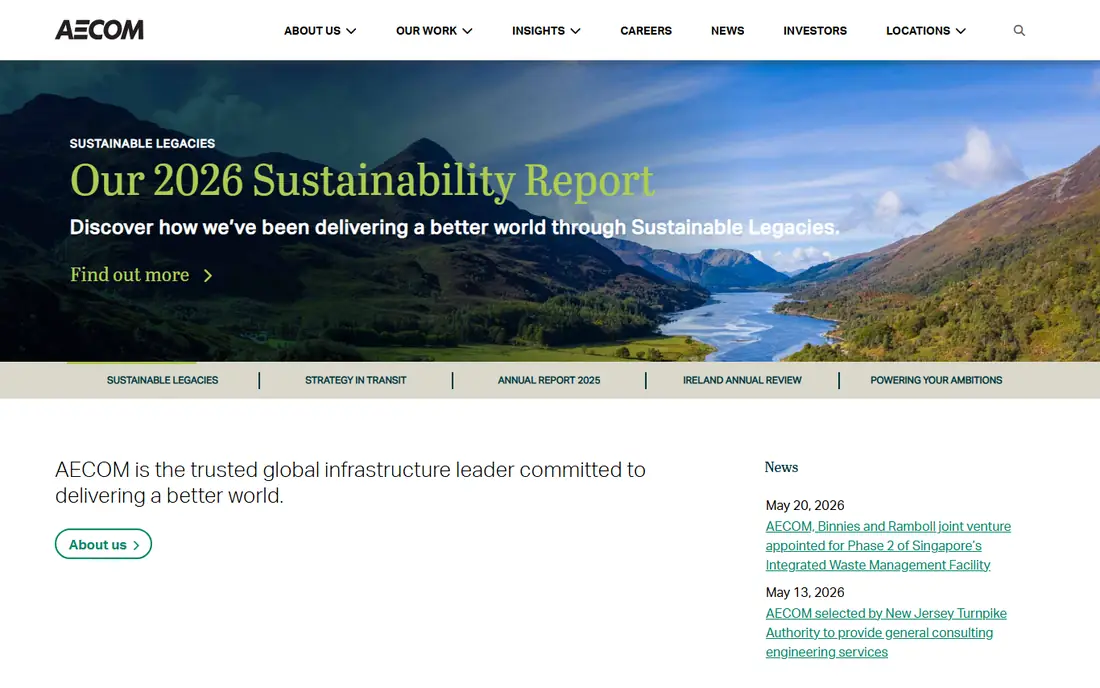This screenshot has height=688, width=1100.
Task: Expand the Our Work dropdown menu
Action: (434, 31)
